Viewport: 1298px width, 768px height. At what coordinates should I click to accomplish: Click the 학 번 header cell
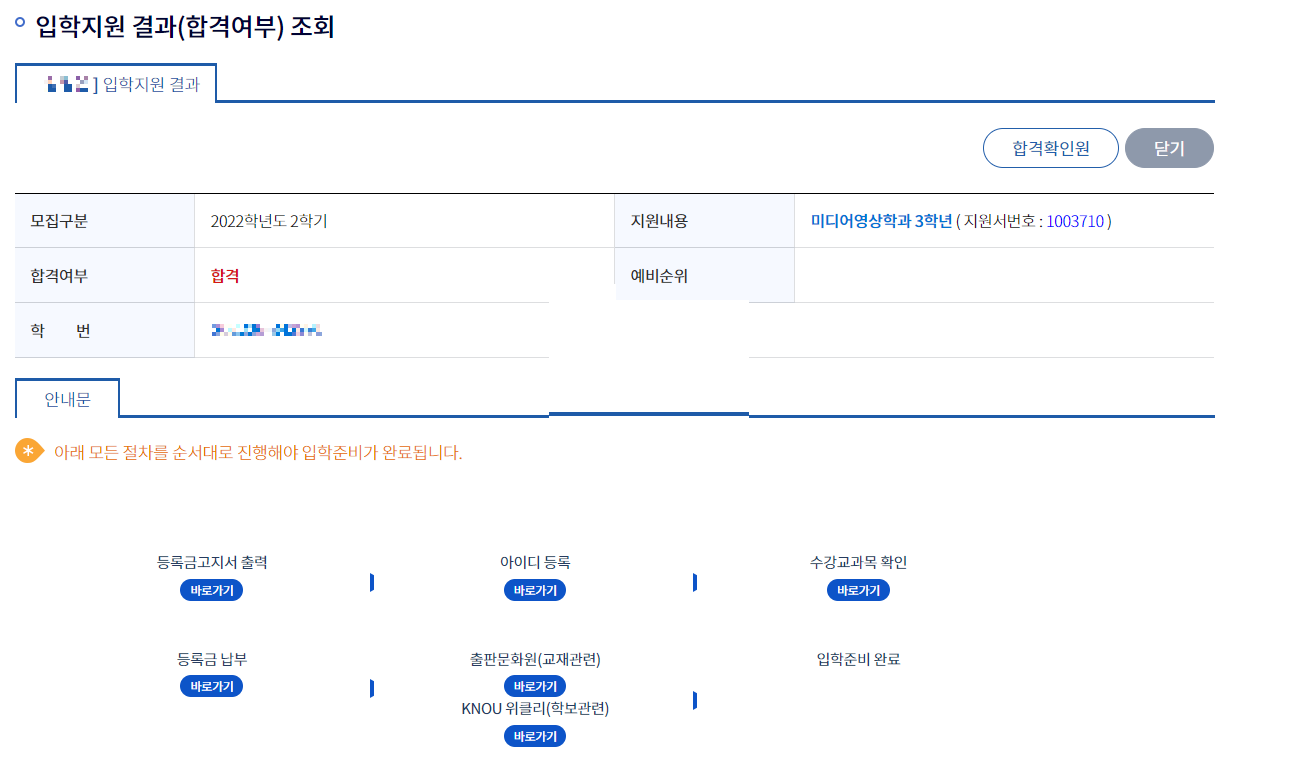click(105, 330)
